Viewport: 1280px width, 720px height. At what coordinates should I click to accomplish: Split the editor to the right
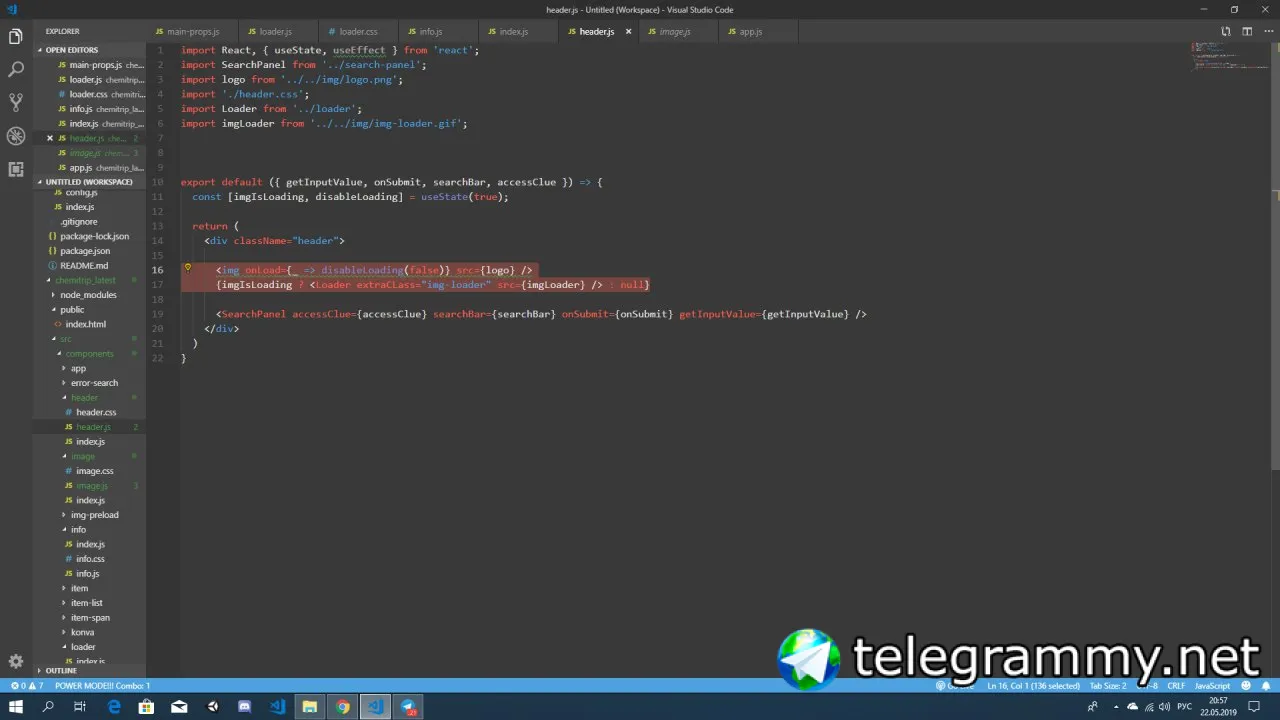click(x=1247, y=31)
